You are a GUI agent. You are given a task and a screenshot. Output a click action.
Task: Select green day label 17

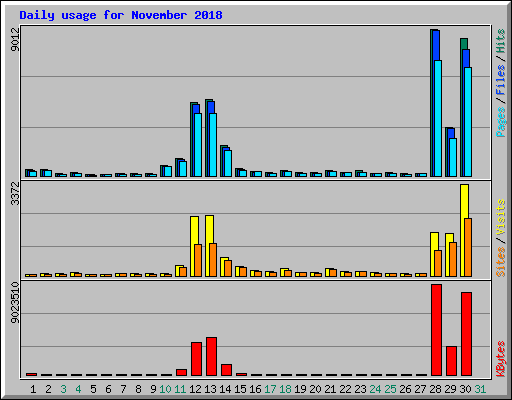pyautogui.click(x=270, y=389)
